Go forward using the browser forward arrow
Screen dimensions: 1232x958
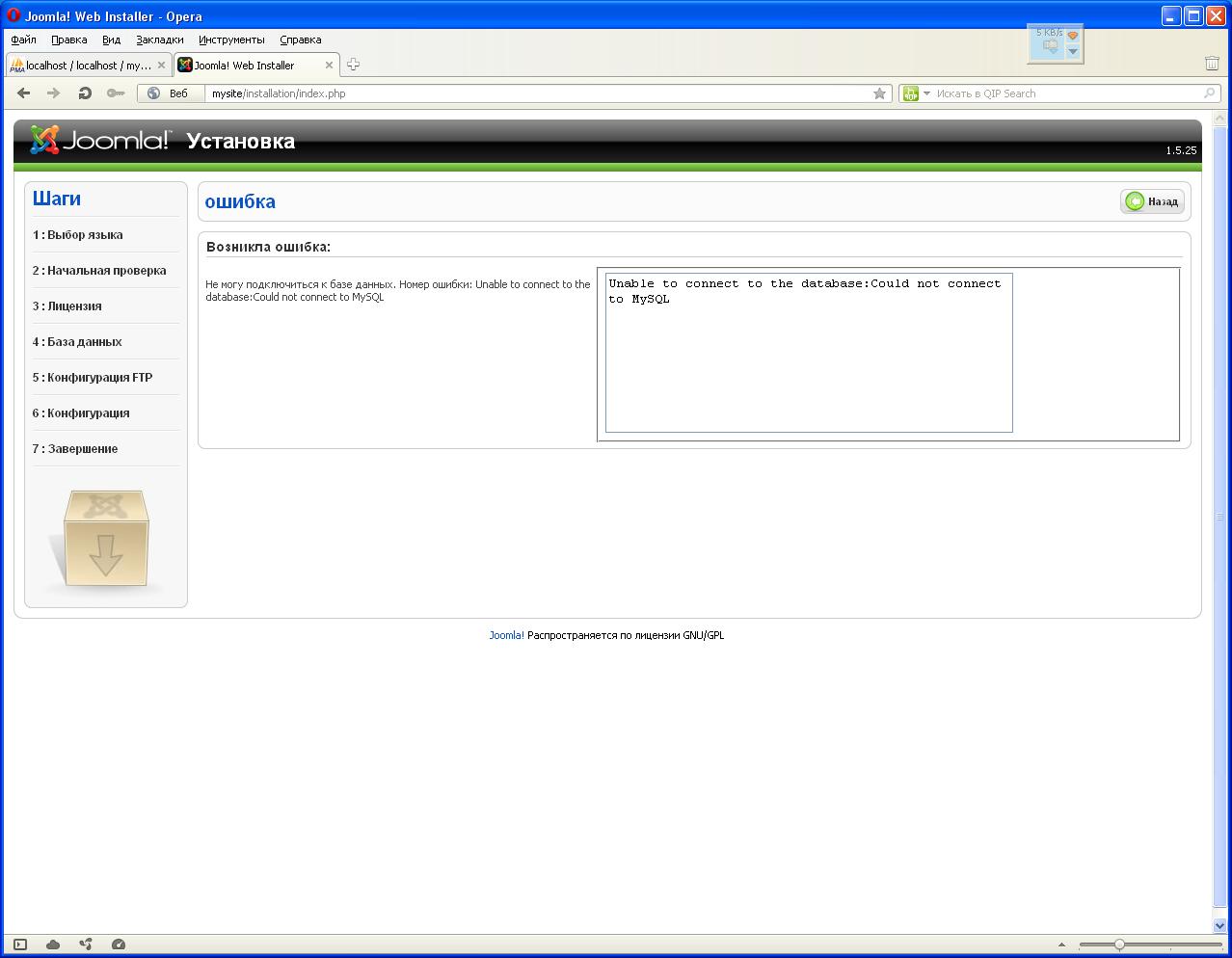(54, 93)
